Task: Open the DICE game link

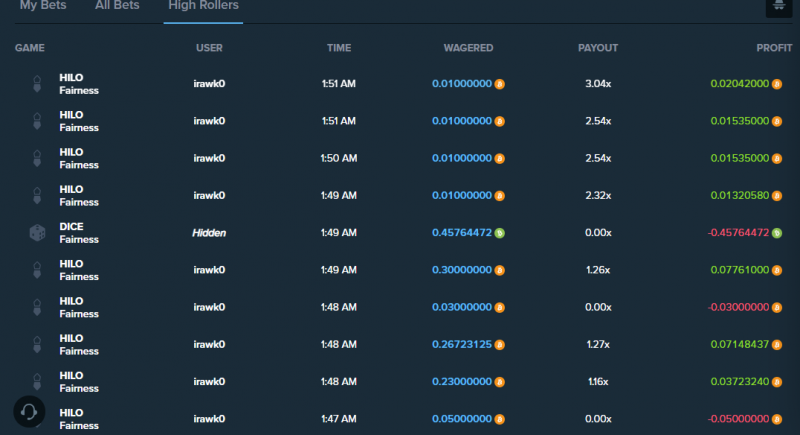Action: pos(71,226)
